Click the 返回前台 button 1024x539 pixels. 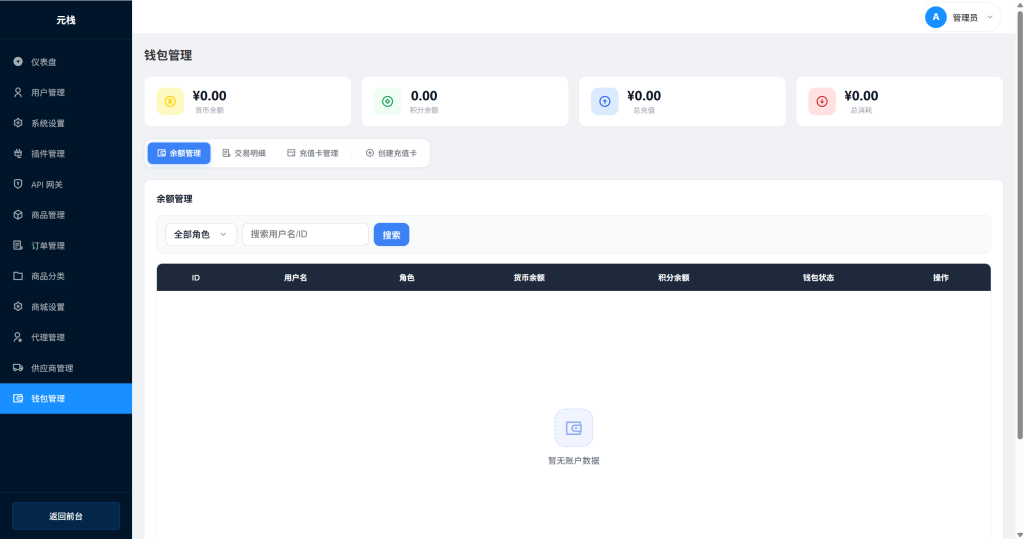[66, 516]
